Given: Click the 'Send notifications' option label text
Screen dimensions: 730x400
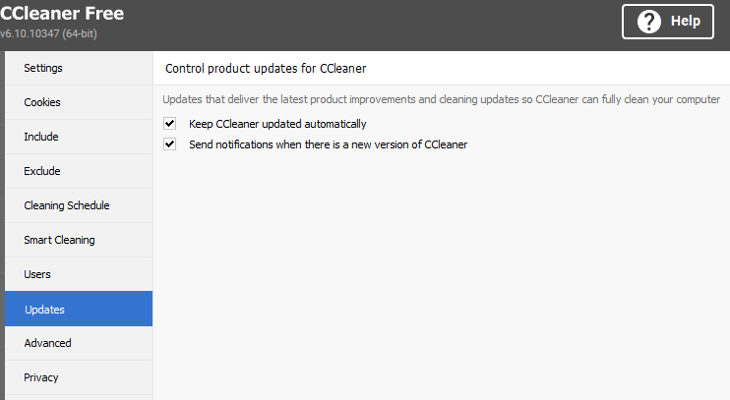Looking at the screenshot, I should coord(328,144).
